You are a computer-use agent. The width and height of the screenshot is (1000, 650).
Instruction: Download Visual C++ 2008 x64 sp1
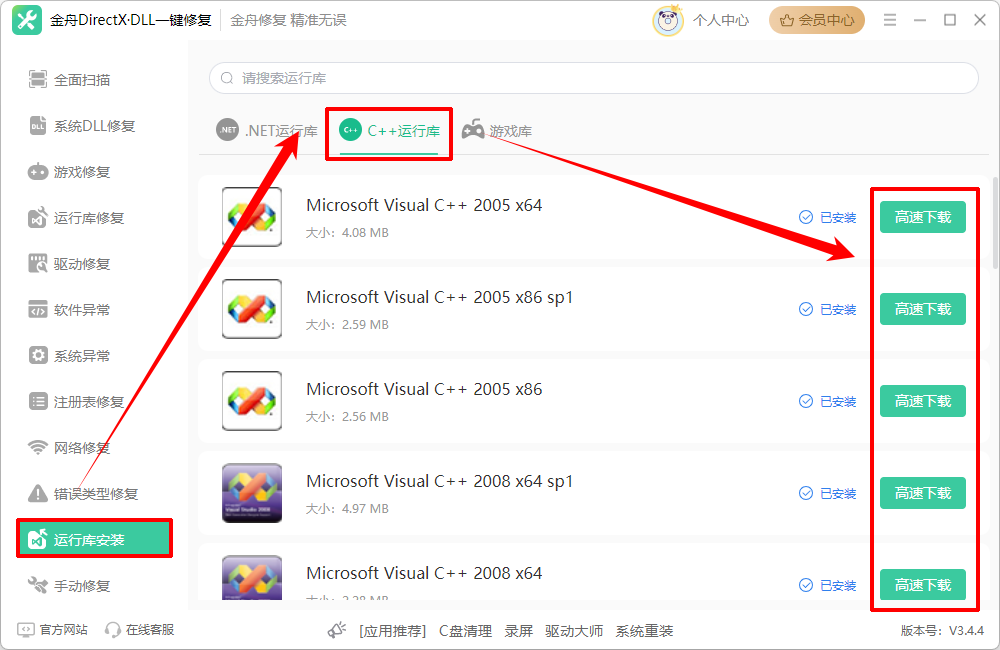tap(923, 492)
